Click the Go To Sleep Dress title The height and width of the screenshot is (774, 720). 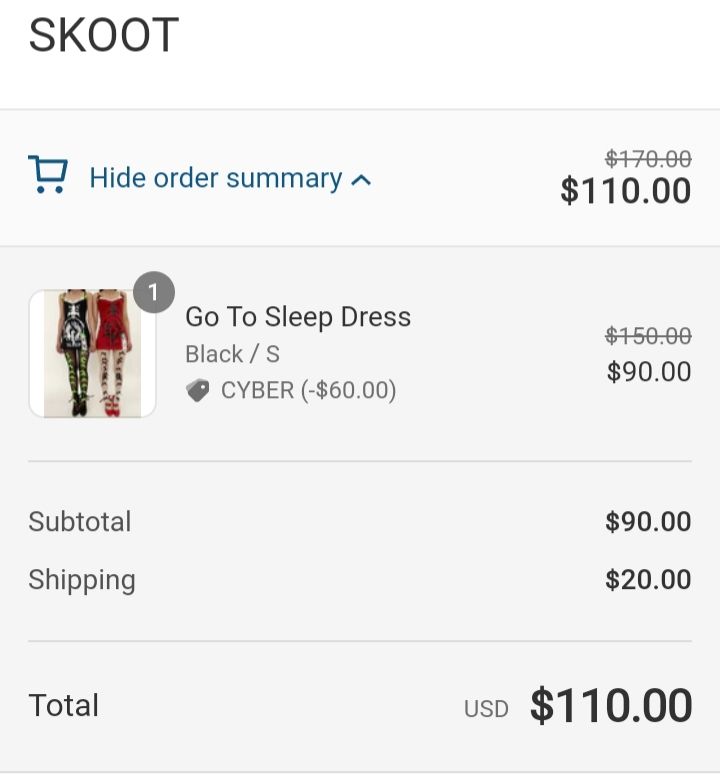[x=298, y=317]
